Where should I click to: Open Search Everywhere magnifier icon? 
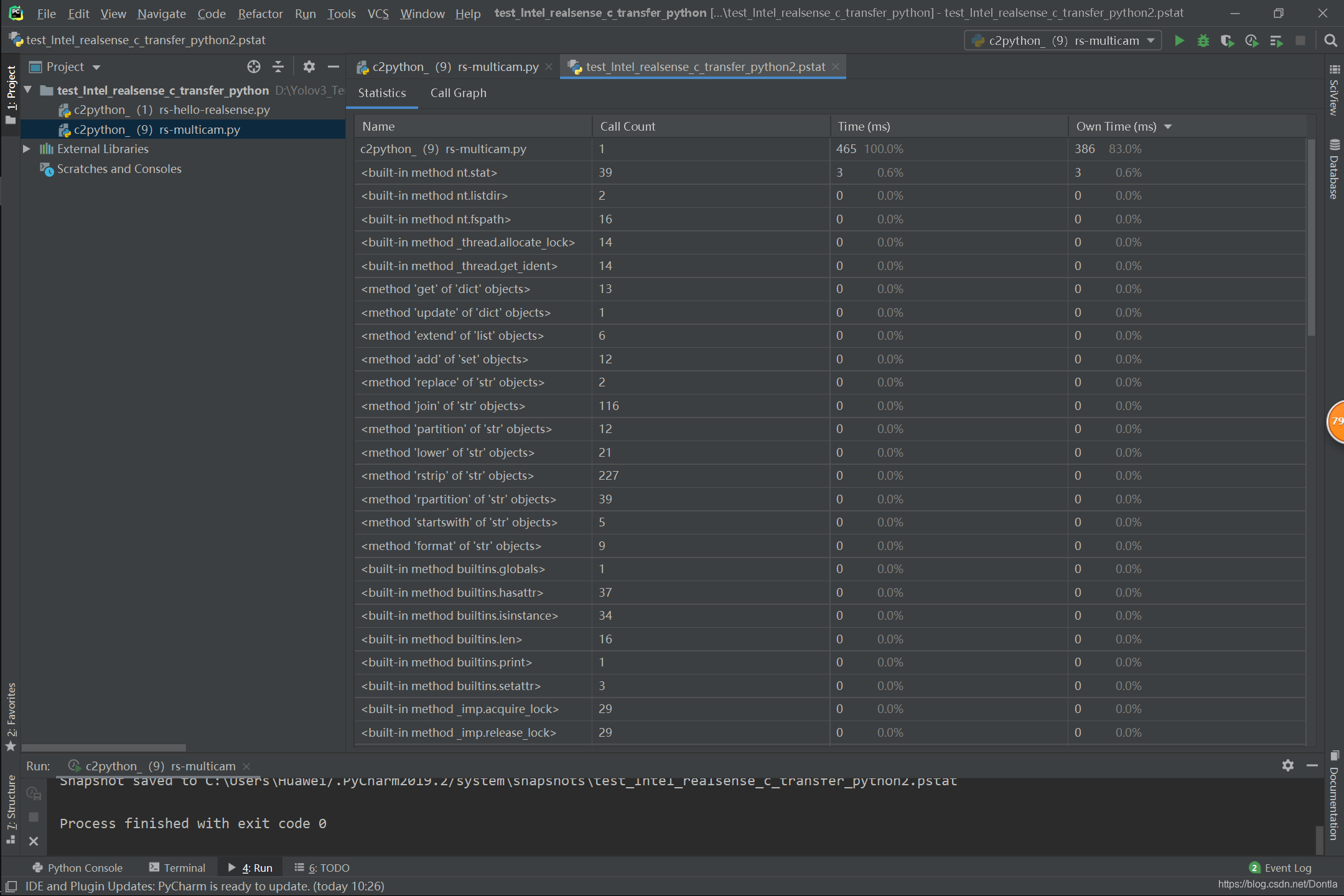1330,40
